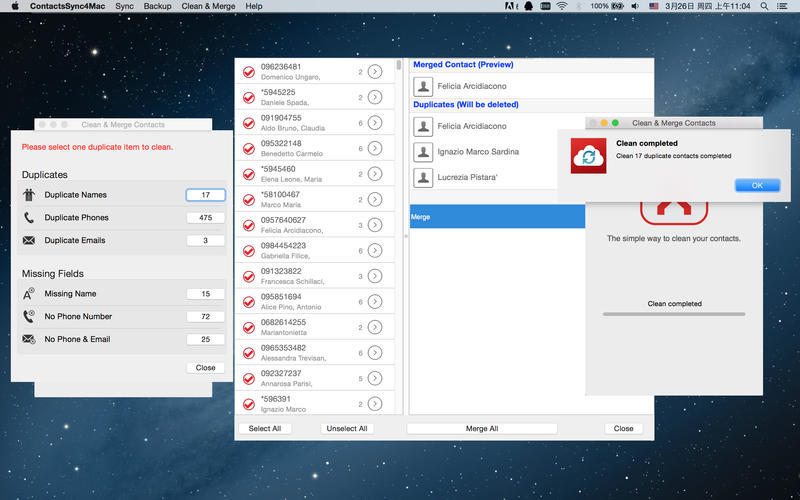This screenshot has width=800, height=500.
Task: Click the Duplicate Emails envelope icon
Action: tap(28, 241)
